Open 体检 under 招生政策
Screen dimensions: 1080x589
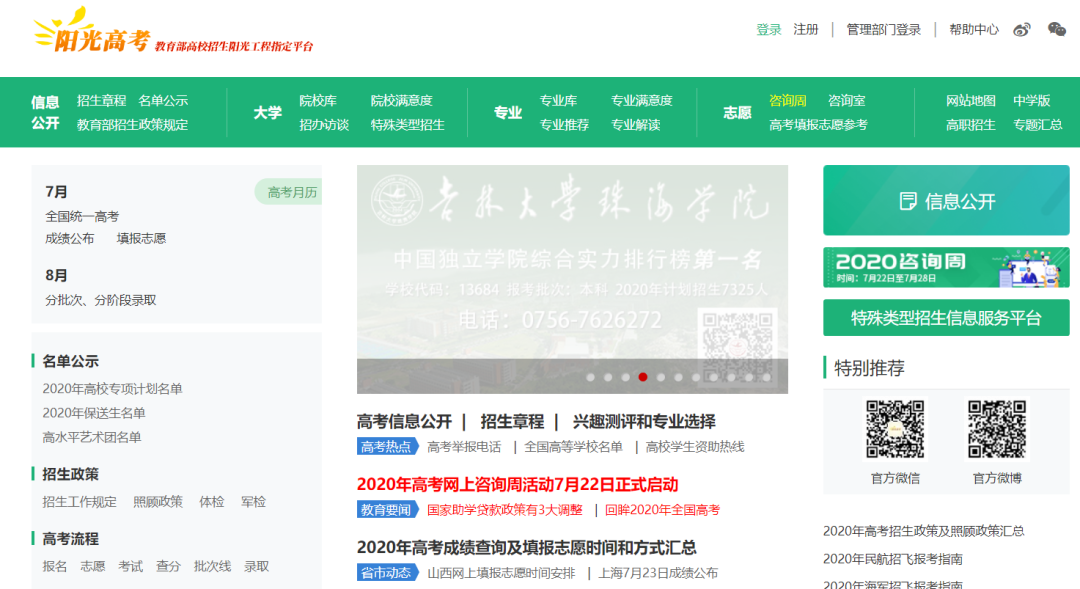click(x=211, y=502)
